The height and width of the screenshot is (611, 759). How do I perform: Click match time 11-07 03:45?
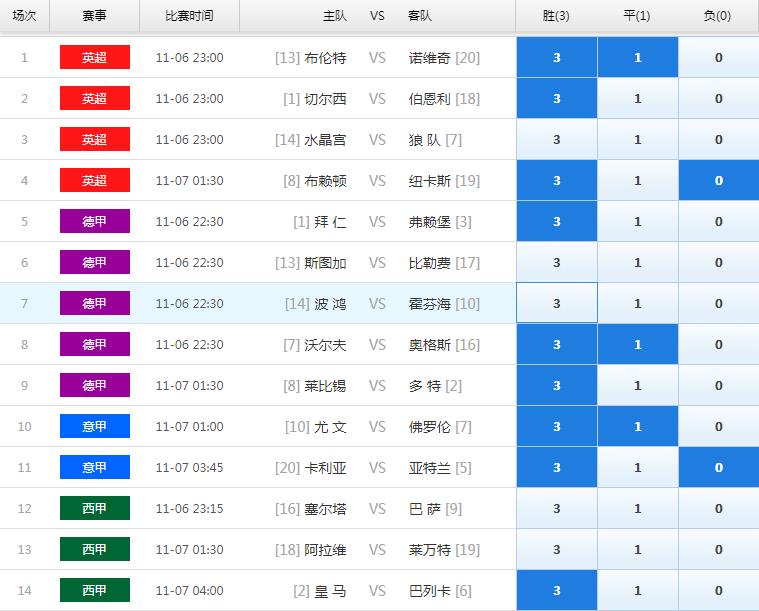[189, 468]
